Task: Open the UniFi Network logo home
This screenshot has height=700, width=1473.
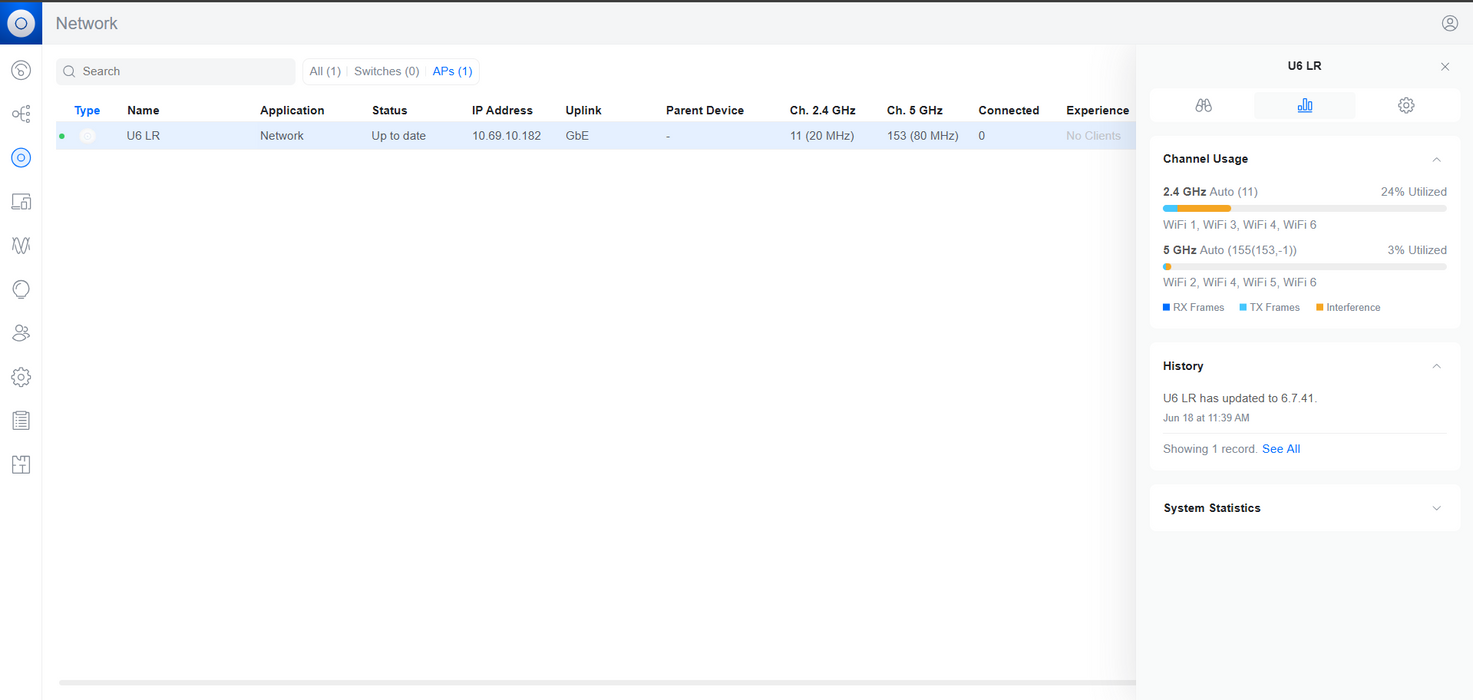Action: [x=21, y=23]
